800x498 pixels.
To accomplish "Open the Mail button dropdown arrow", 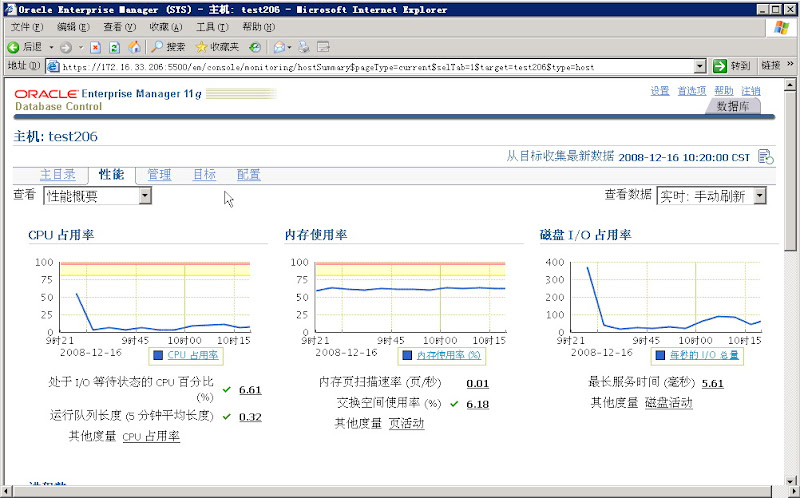I will tap(289, 47).
